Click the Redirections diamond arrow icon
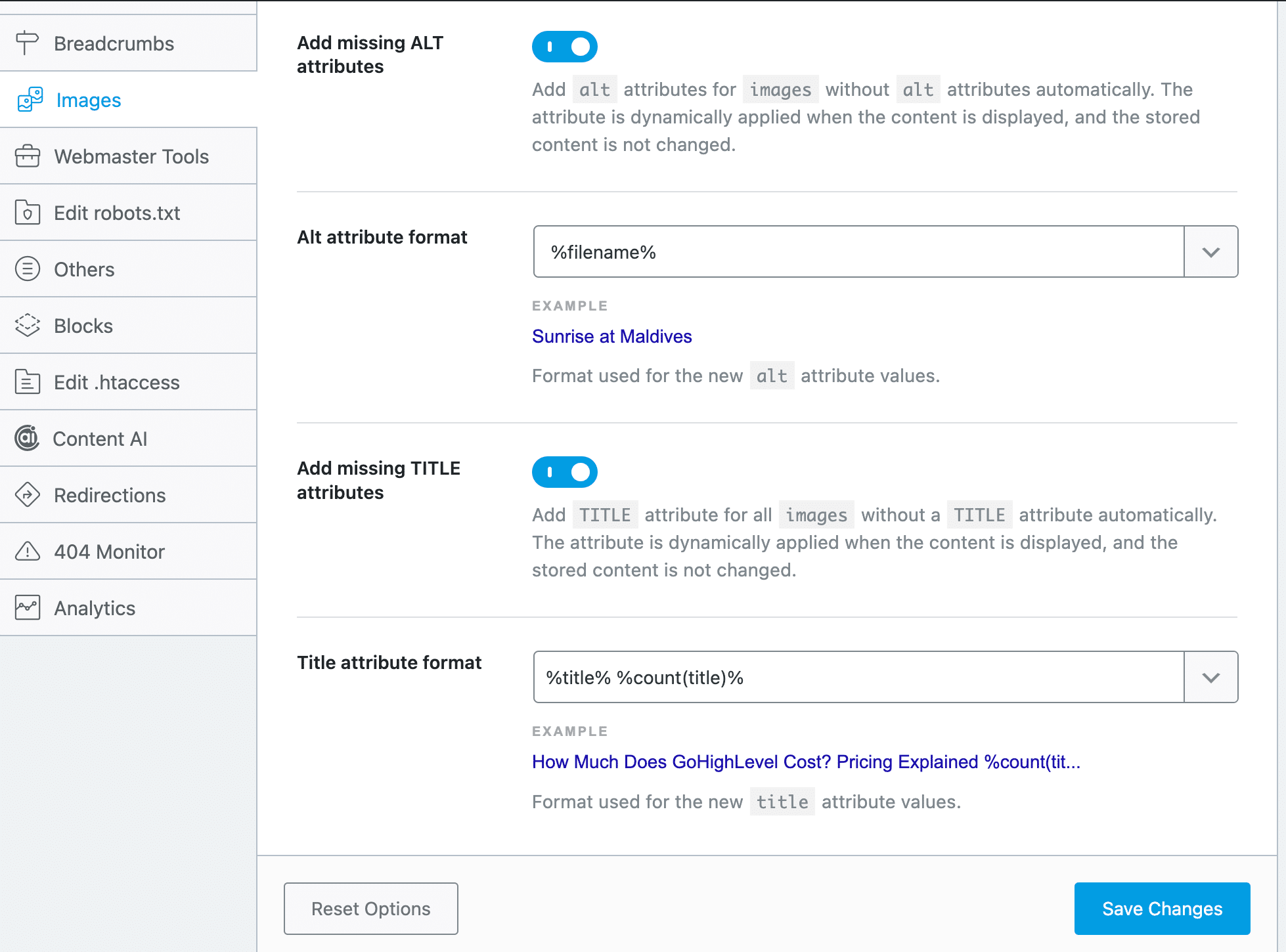This screenshot has width=1286, height=952. point(27,495)
